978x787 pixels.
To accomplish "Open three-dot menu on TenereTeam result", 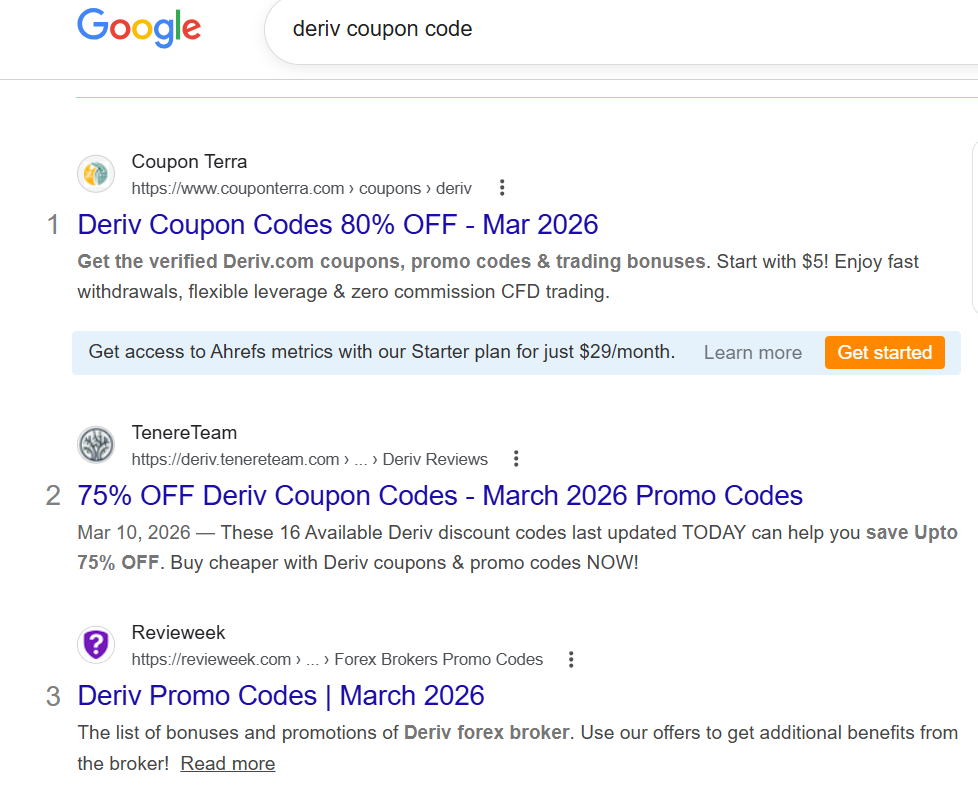I will [x=516, y=458].
